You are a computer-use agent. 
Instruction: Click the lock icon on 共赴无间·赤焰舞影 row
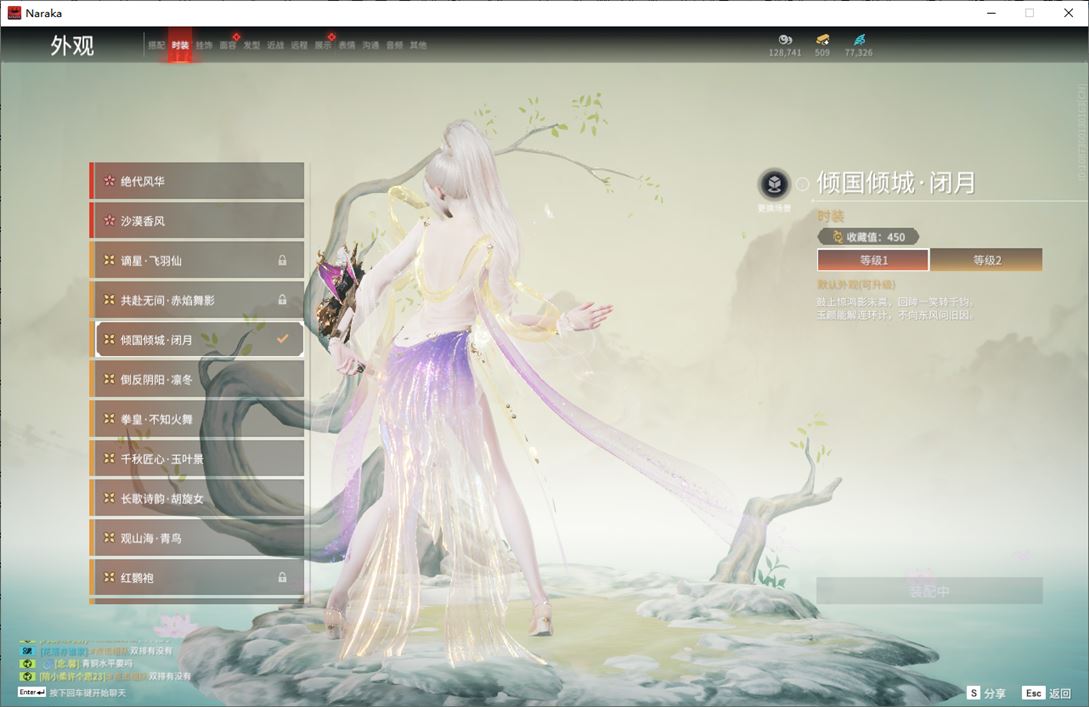(x=282, y=300)
